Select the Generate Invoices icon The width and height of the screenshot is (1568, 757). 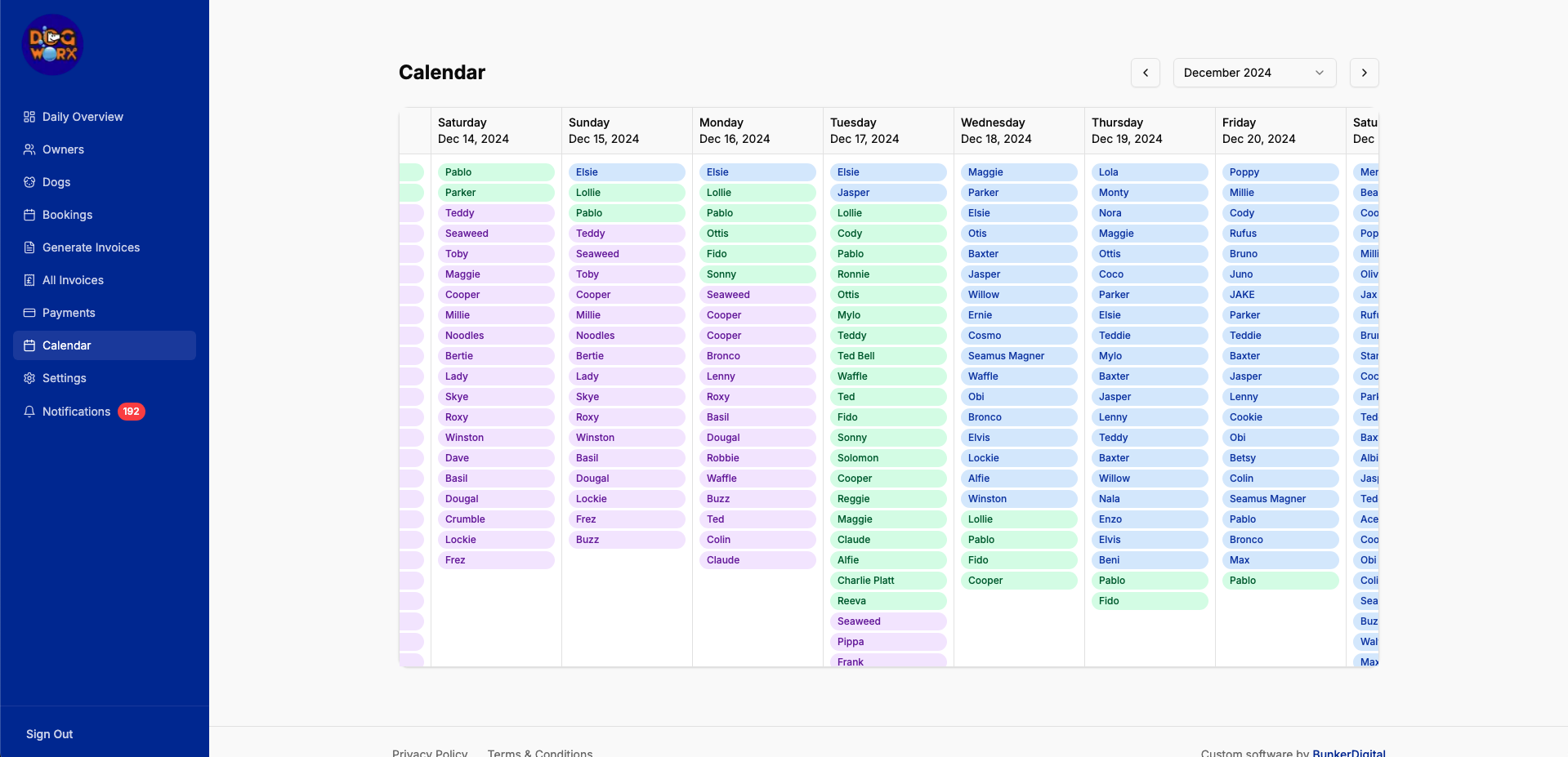click(x=29, y=247)
